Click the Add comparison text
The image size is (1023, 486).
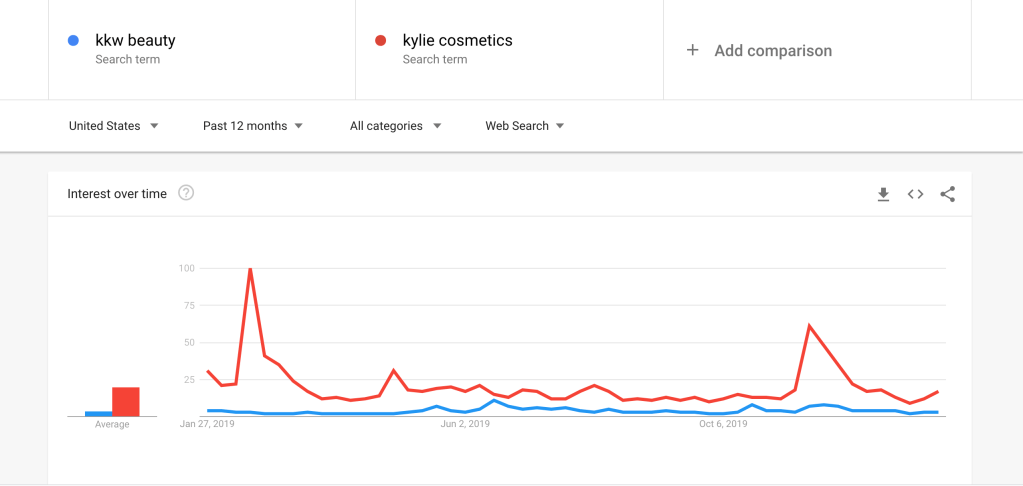coord(772,50)
